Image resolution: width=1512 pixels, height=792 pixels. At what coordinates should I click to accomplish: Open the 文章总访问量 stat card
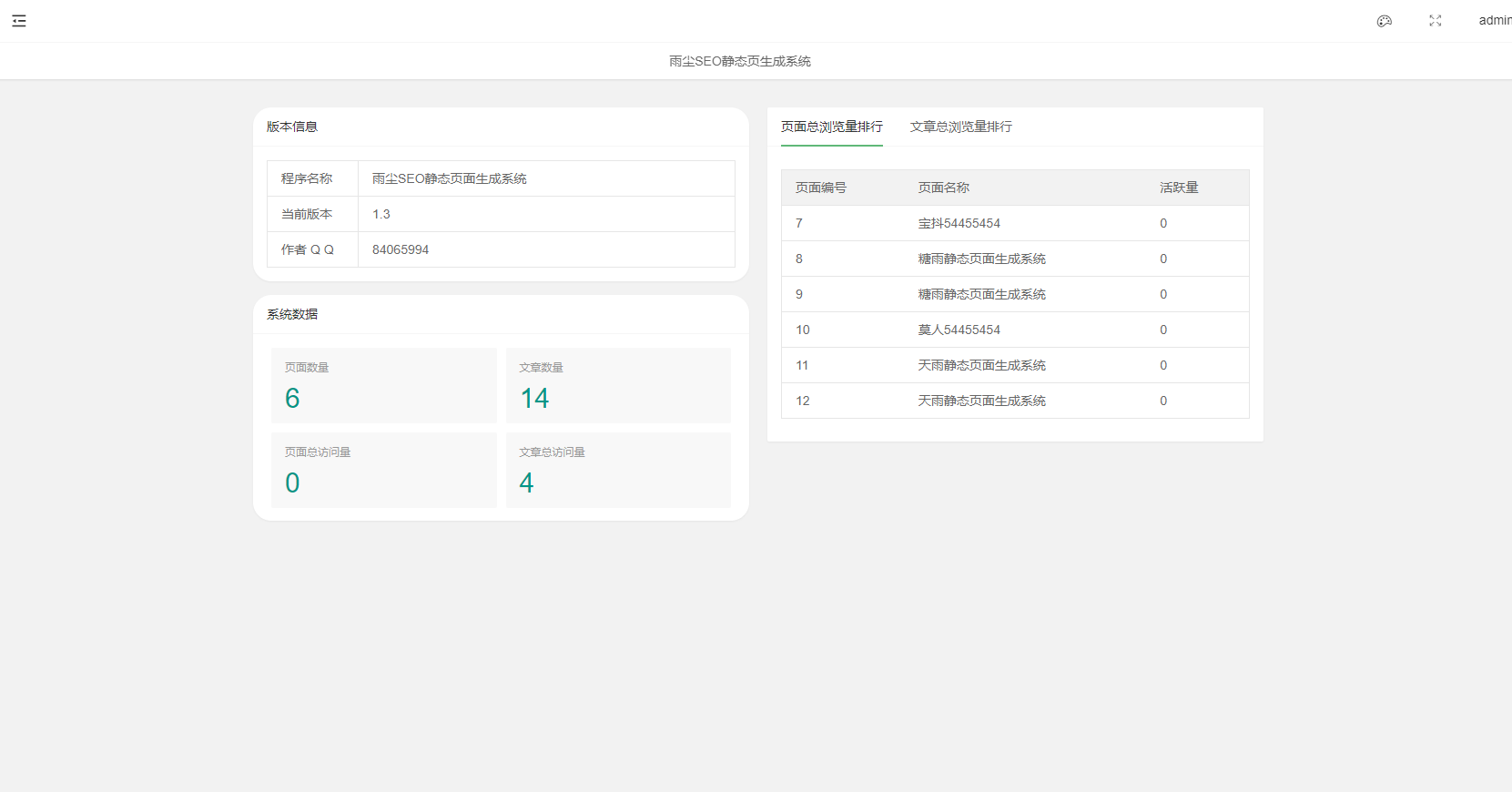point(618,470)
